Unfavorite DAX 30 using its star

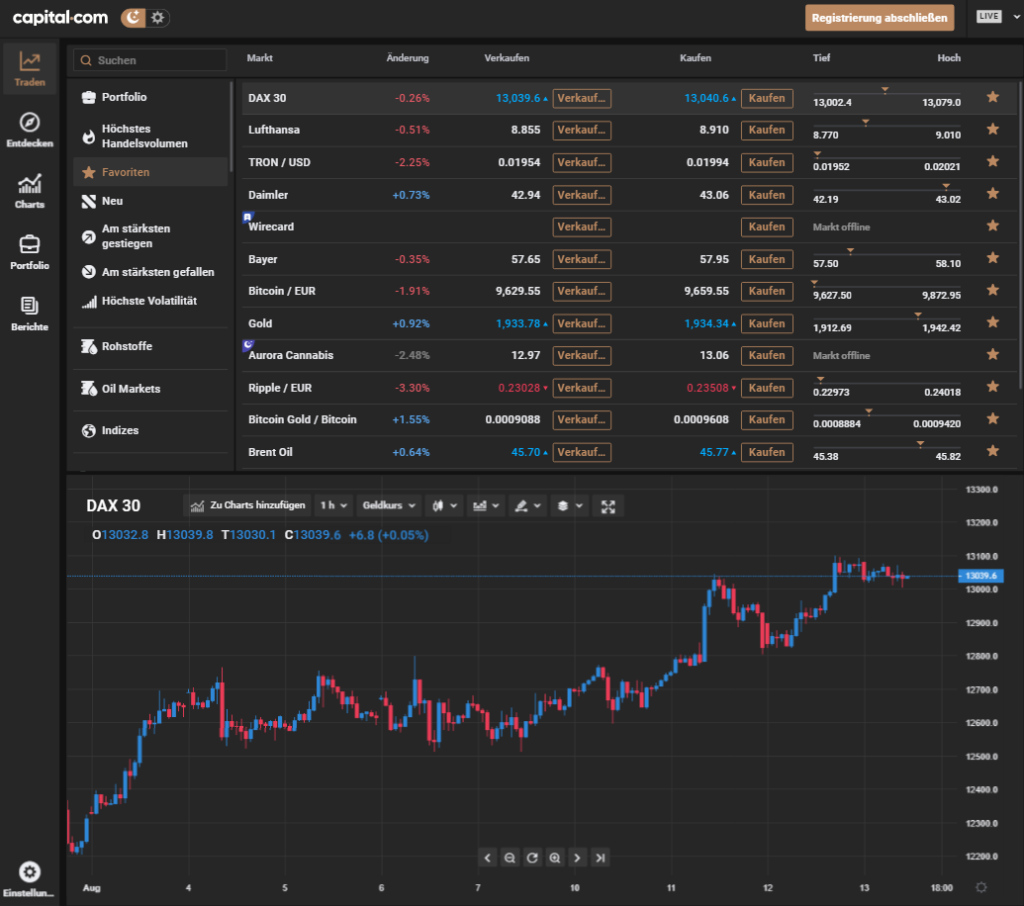992,97
